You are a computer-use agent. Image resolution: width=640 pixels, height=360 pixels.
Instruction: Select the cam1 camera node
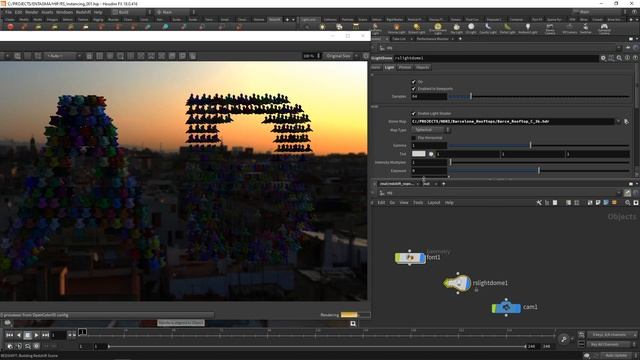[506, 307]
